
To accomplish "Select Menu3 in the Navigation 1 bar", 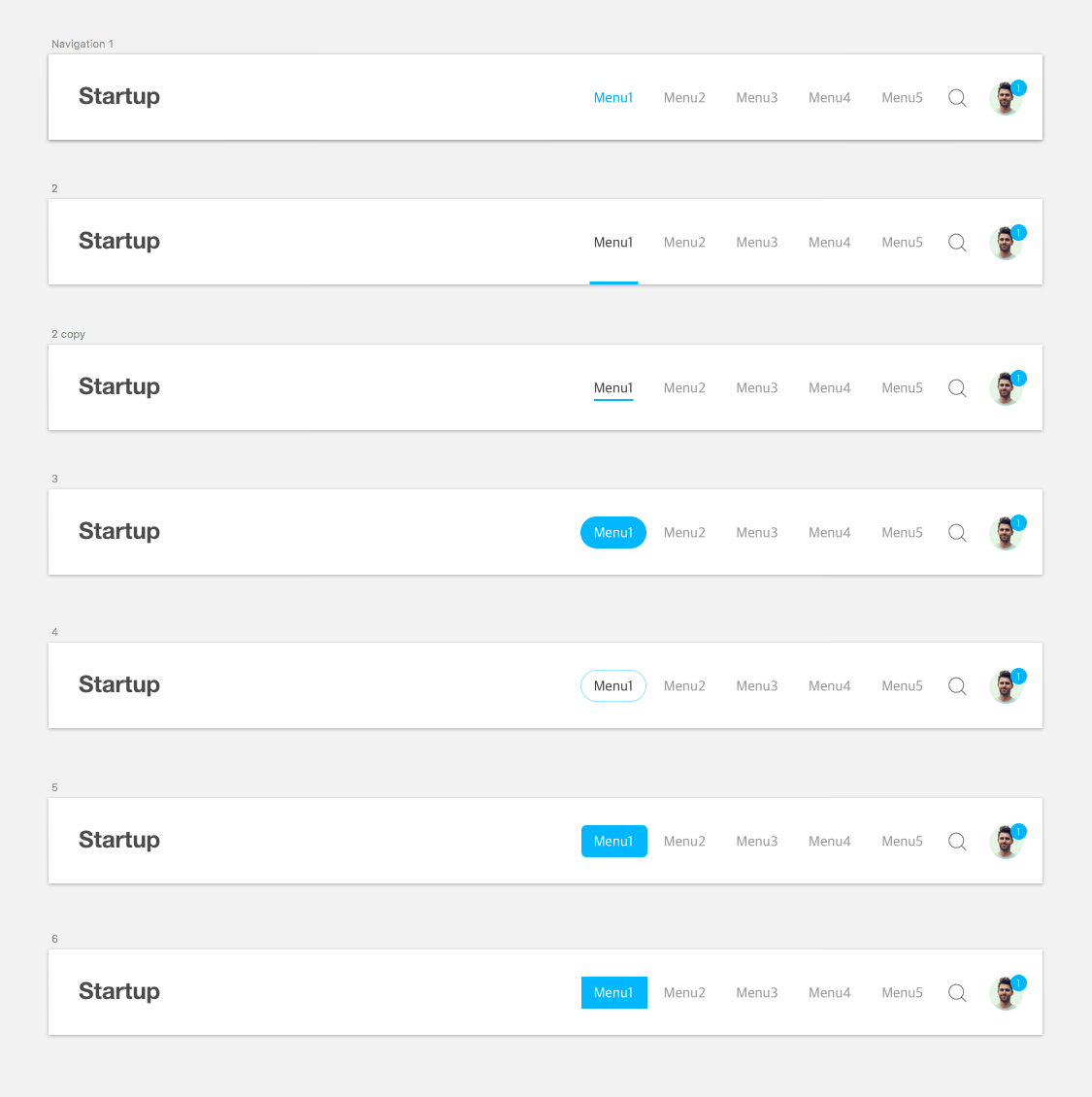I will (757, 98).
